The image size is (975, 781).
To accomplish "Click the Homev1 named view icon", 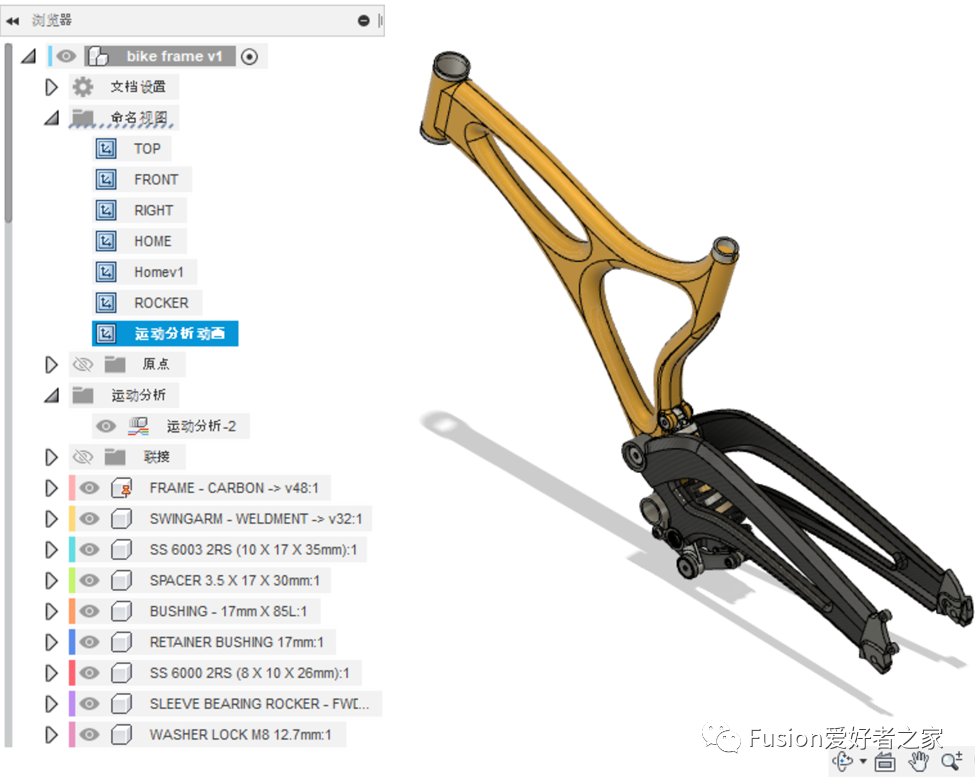I will pos(106,272).
